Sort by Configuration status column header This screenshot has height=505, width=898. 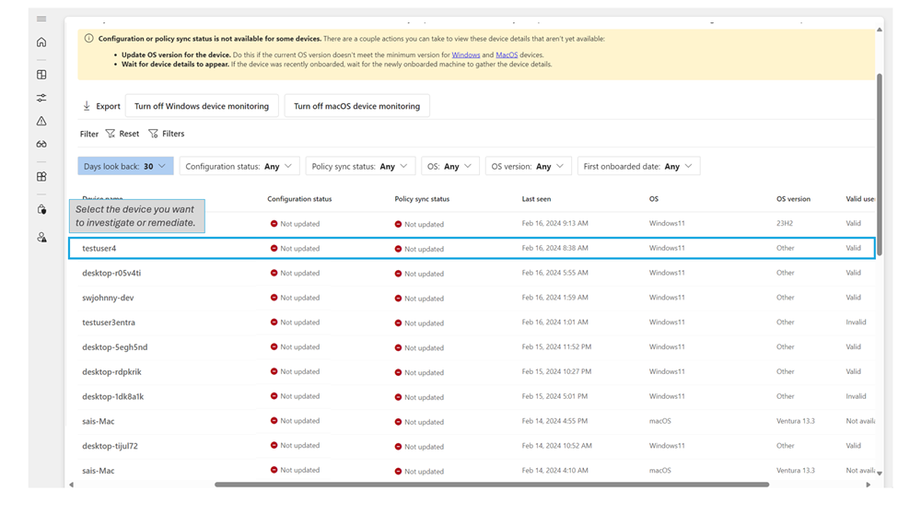coord(300,199)
